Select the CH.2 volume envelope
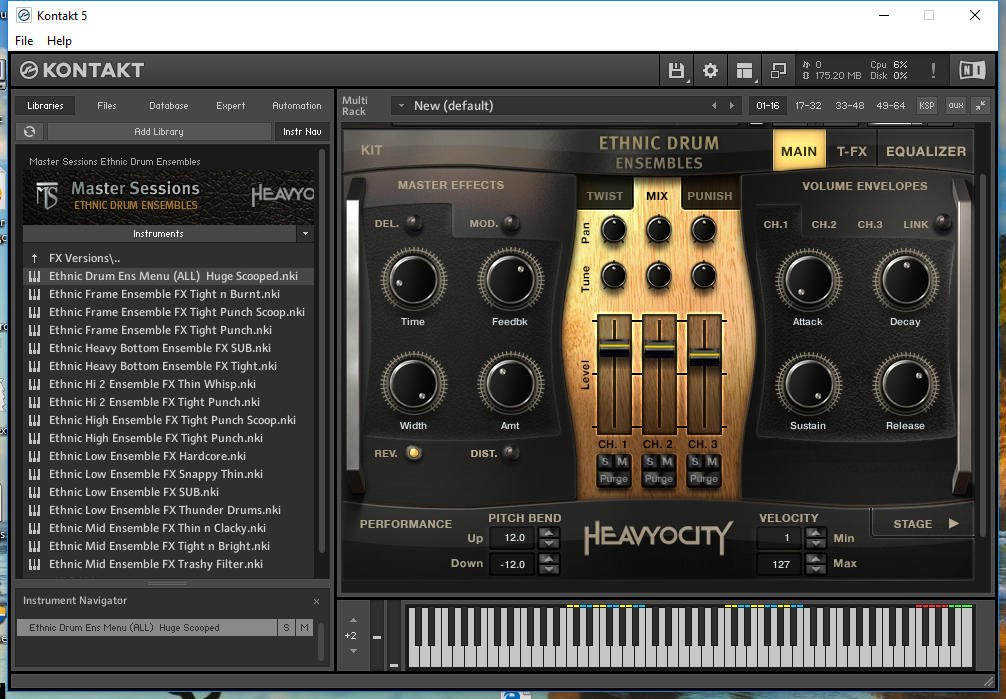Viewport: 1006px width, 699px height. 824,225
